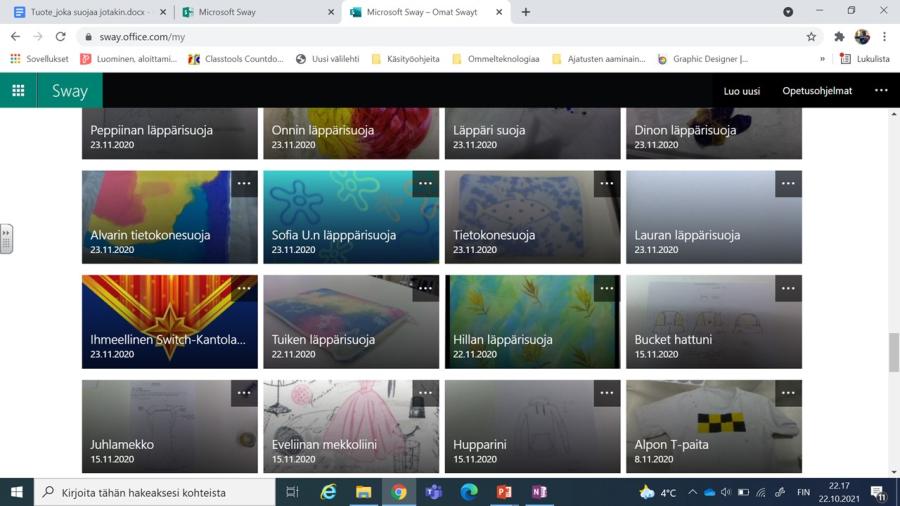Open Task View on taskbar
The image size is (900, 506).
(292, 492)
